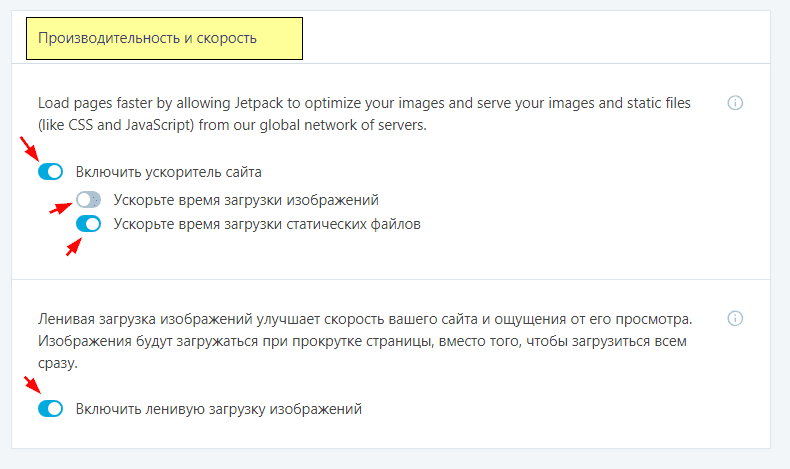Open info icon beside lazy loading description
This screenshot has height=469, width=790.
735,318
